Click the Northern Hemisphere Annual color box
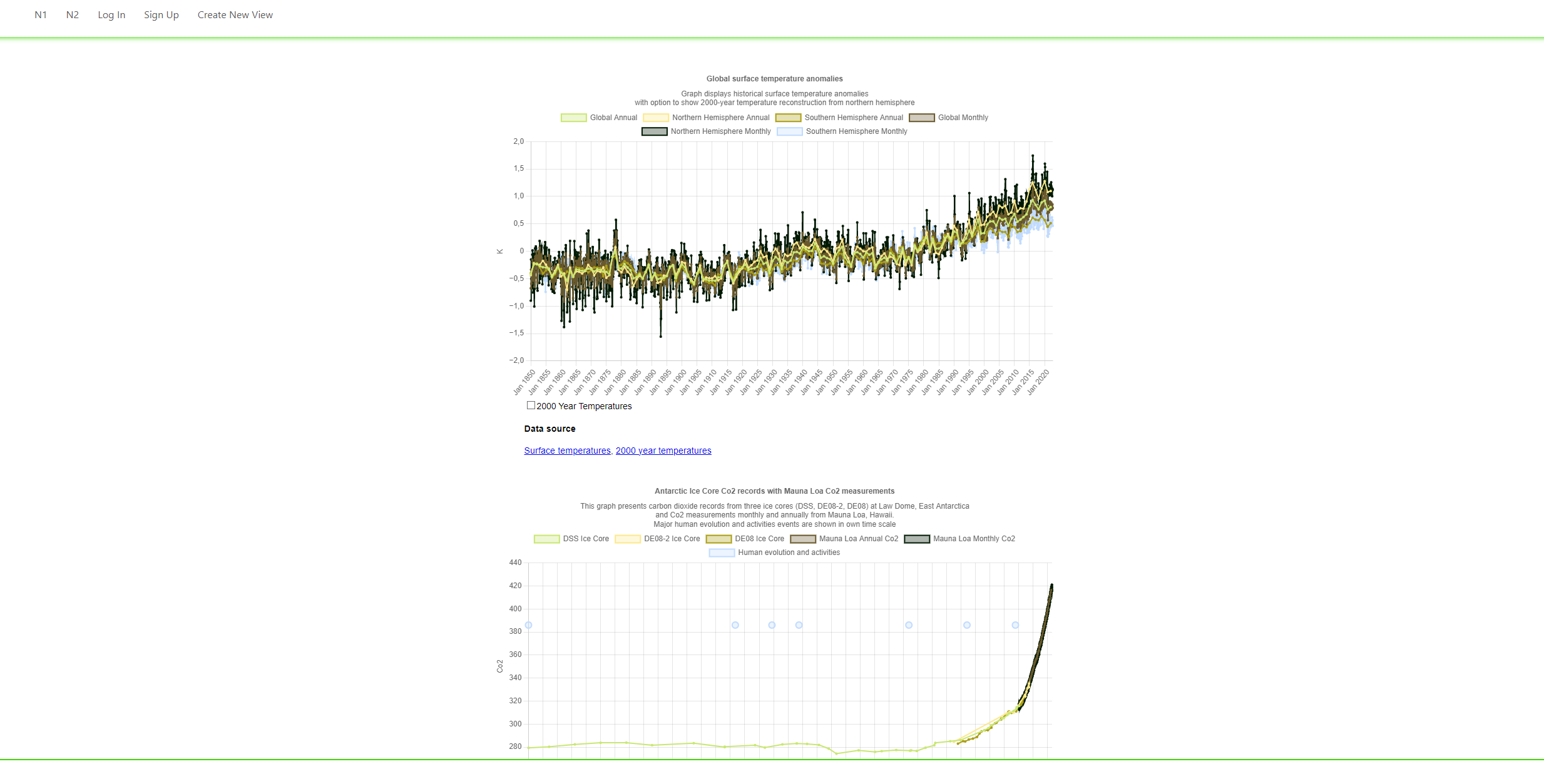This screenshot has width=1544, height=784. [x=655, y=117]
